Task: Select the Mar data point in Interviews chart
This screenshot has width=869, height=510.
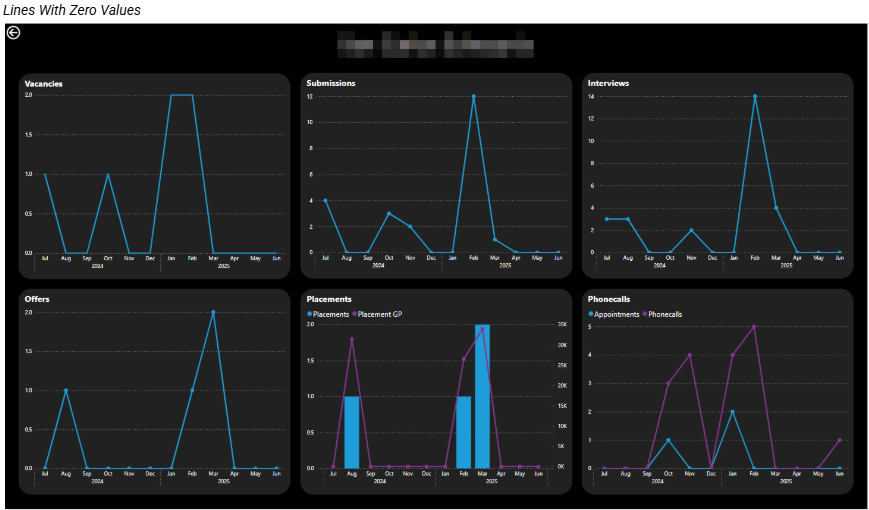Action: pos(776,208)
